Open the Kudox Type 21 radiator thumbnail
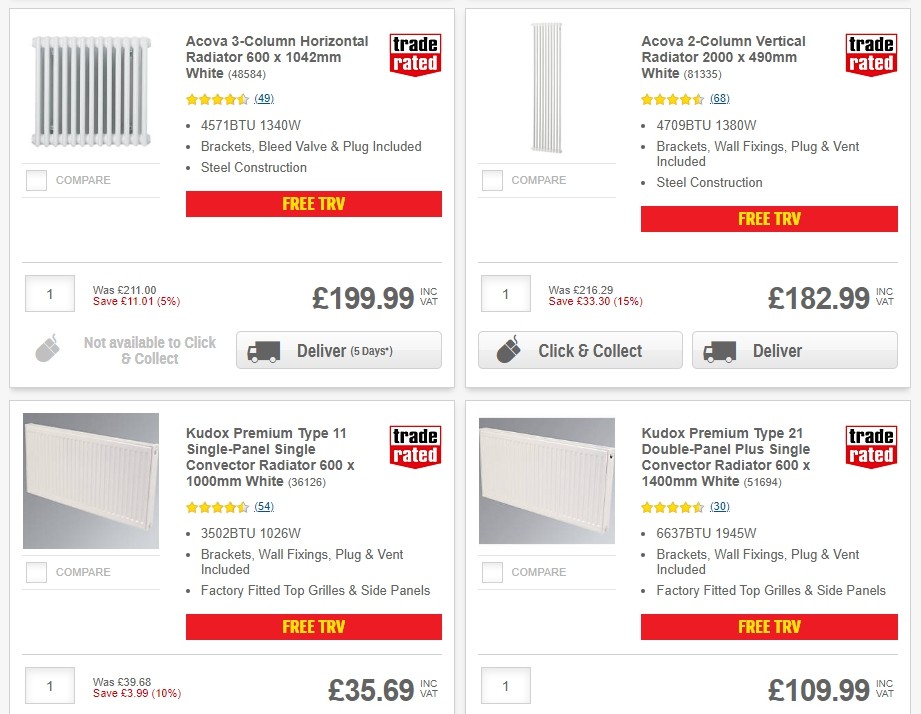This screenshot has width=921, height=714. (546, 480)
